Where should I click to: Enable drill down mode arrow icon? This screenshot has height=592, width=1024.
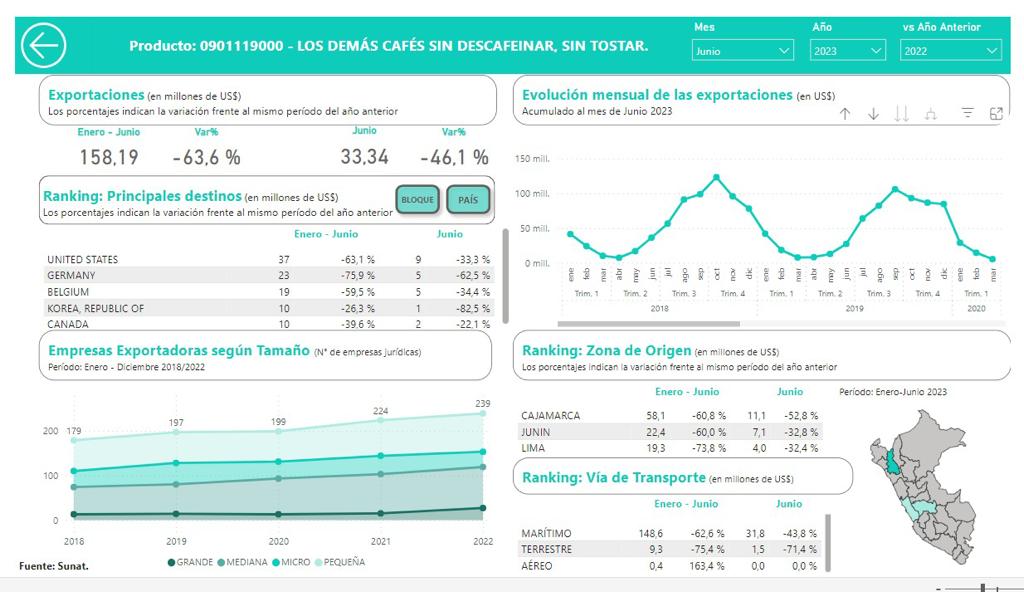pyautogui.click(x=873, y=114)
